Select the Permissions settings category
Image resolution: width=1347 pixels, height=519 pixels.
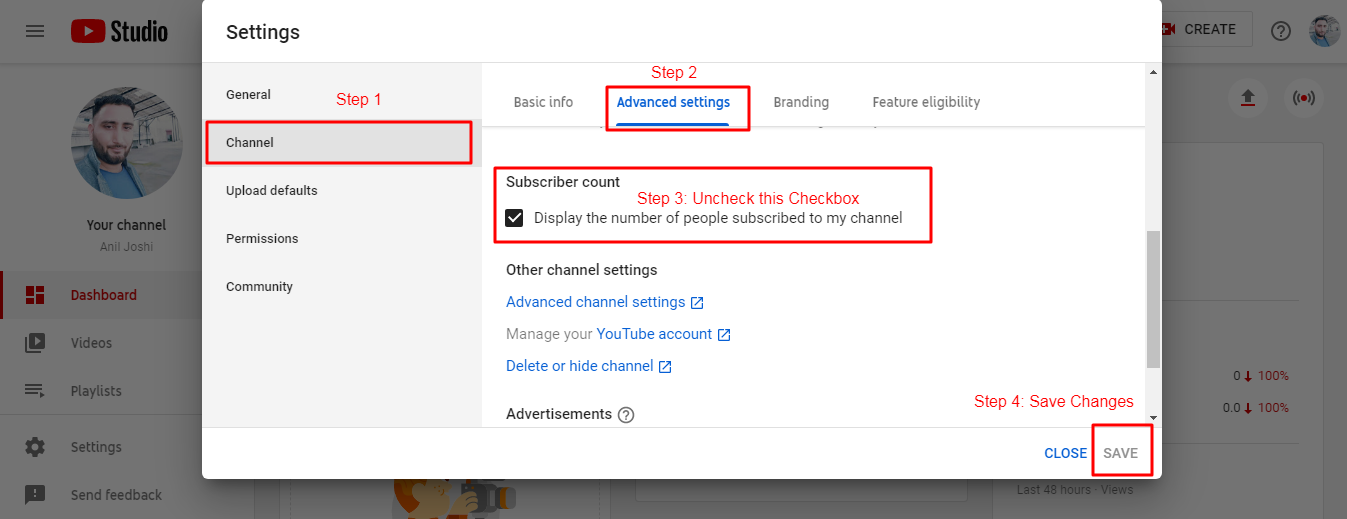[342, 239]
